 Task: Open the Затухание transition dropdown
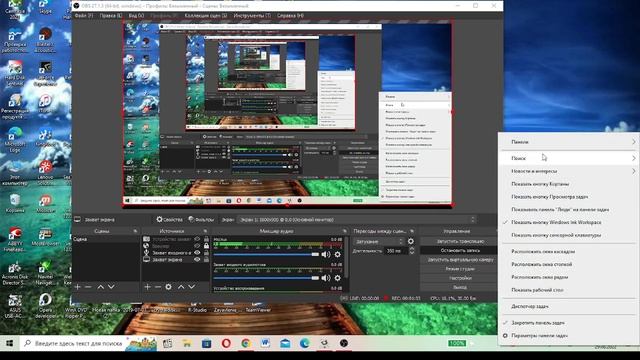tap(378, 241)
